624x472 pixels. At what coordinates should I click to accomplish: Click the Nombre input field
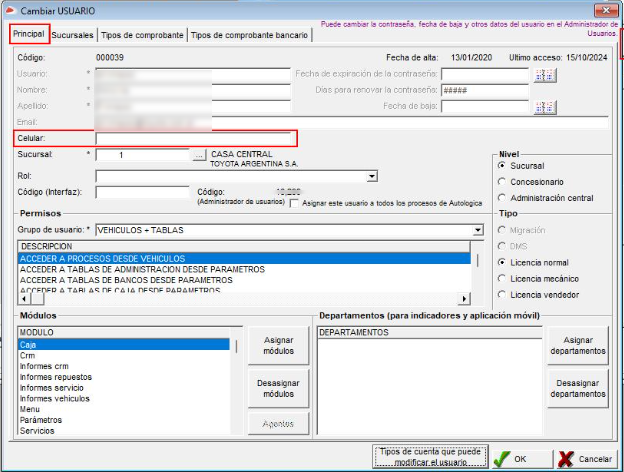click(193, 90)
